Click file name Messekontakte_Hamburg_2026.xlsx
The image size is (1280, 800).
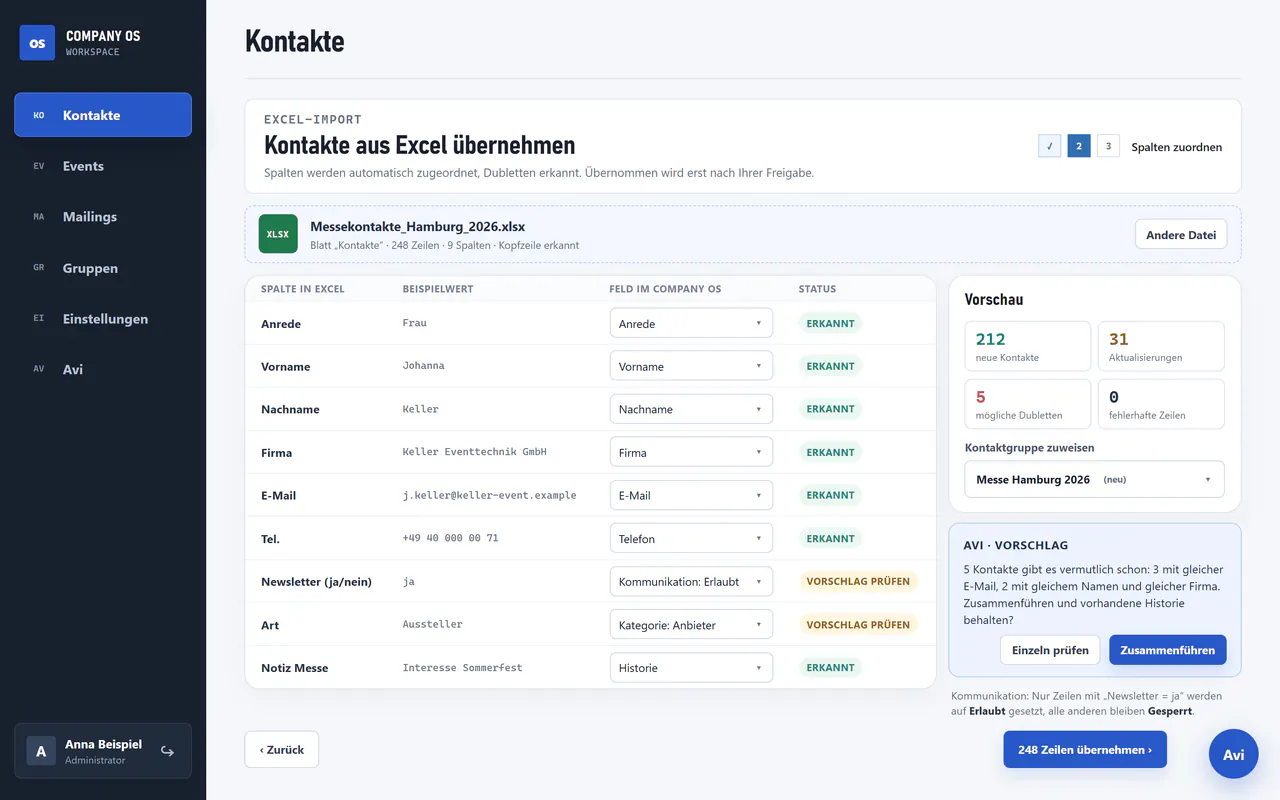click(x=417, y=226)
